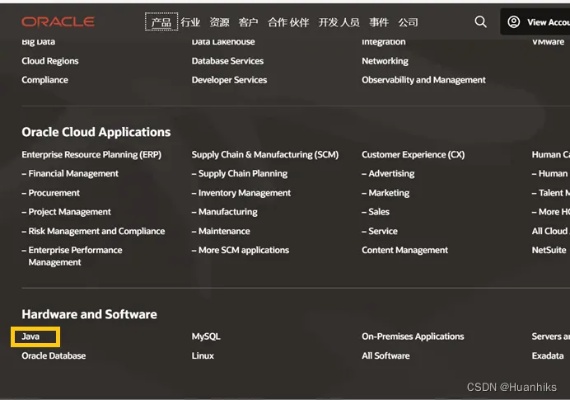Open the 行业 menu

[x=190, y=22]
